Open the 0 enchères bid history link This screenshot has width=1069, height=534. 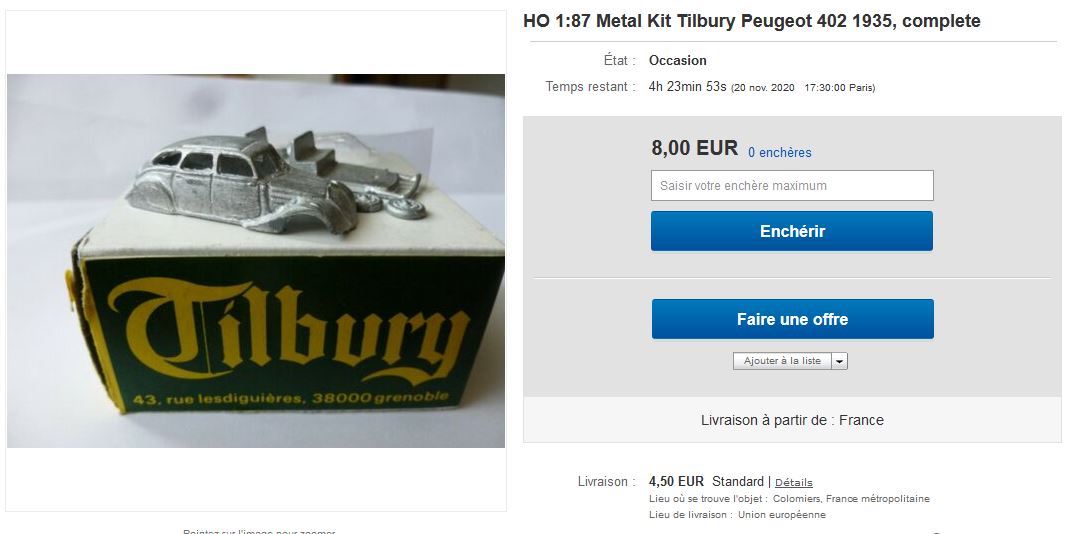[x=779, y=153]
